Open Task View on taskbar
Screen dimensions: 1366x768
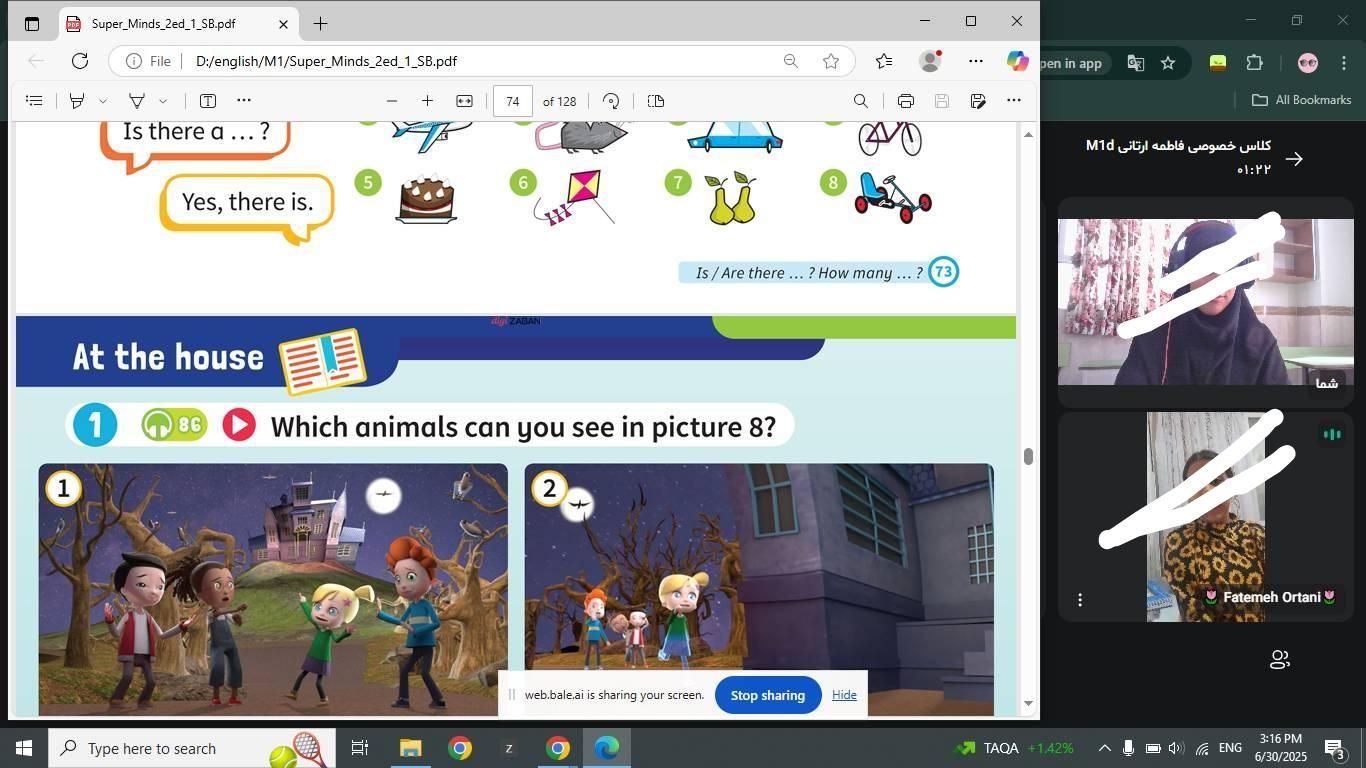click(360, 748)
